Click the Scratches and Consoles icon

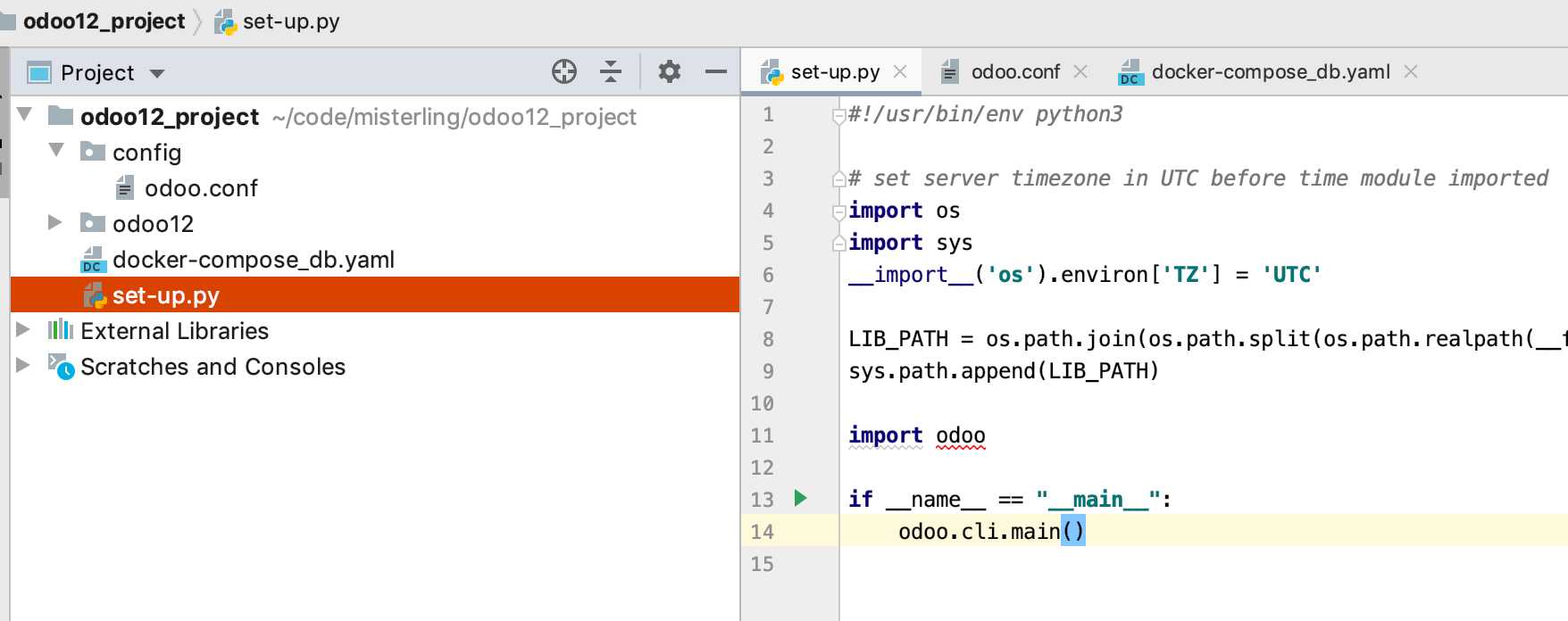coord(62,366)
